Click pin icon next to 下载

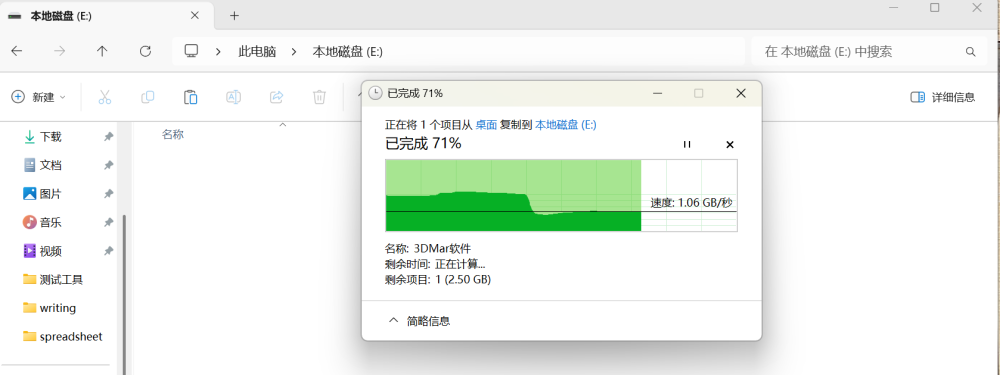tap(109, 136)
